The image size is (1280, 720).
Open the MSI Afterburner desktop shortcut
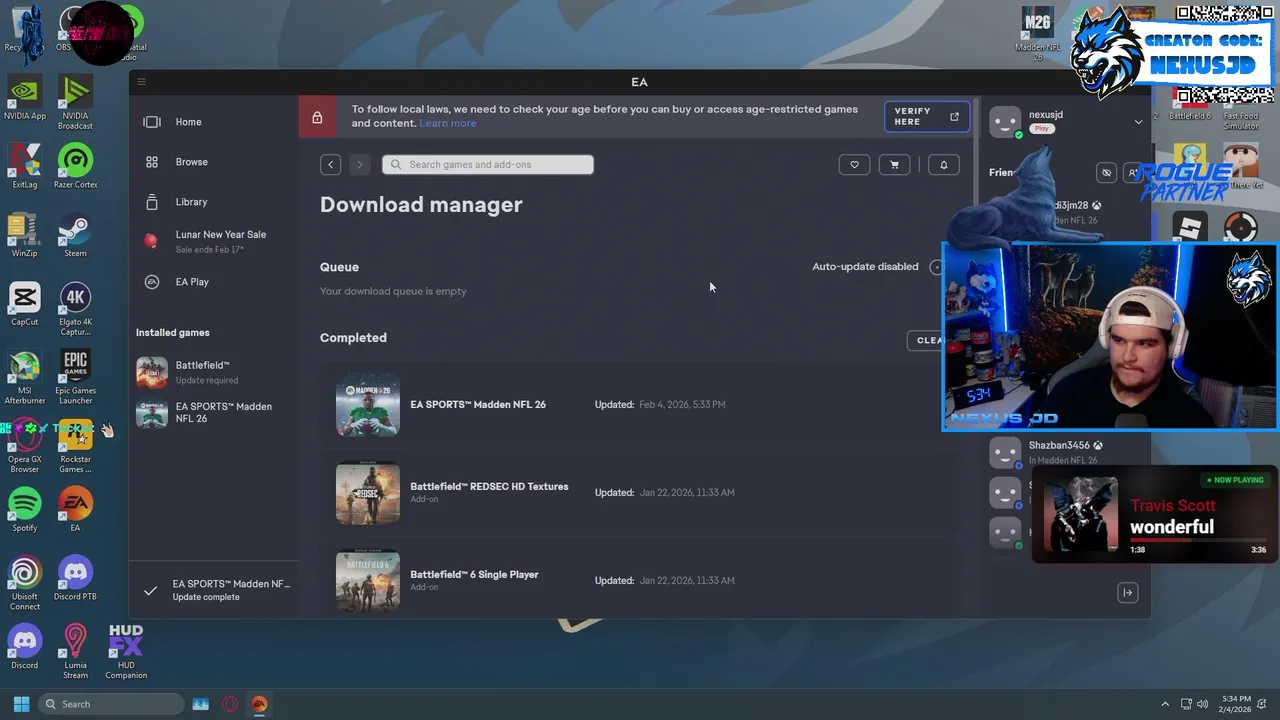point(25,378)
